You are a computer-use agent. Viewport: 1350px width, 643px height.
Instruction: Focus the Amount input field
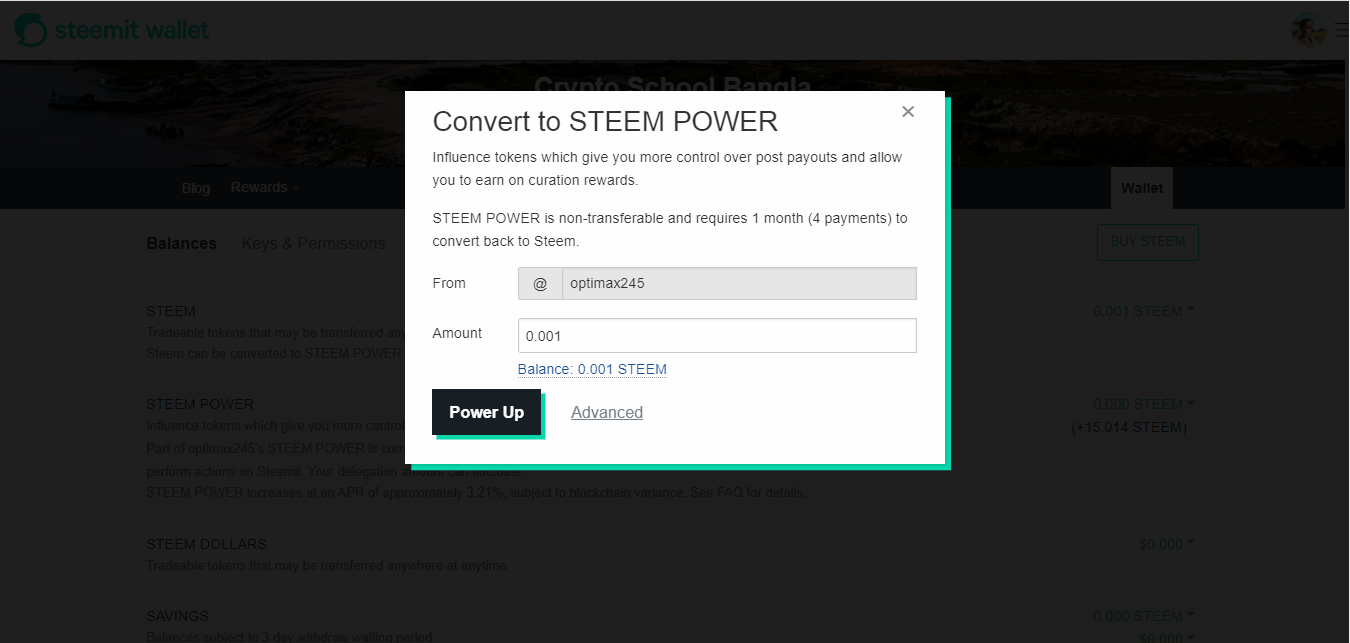(x=717, y=336)
